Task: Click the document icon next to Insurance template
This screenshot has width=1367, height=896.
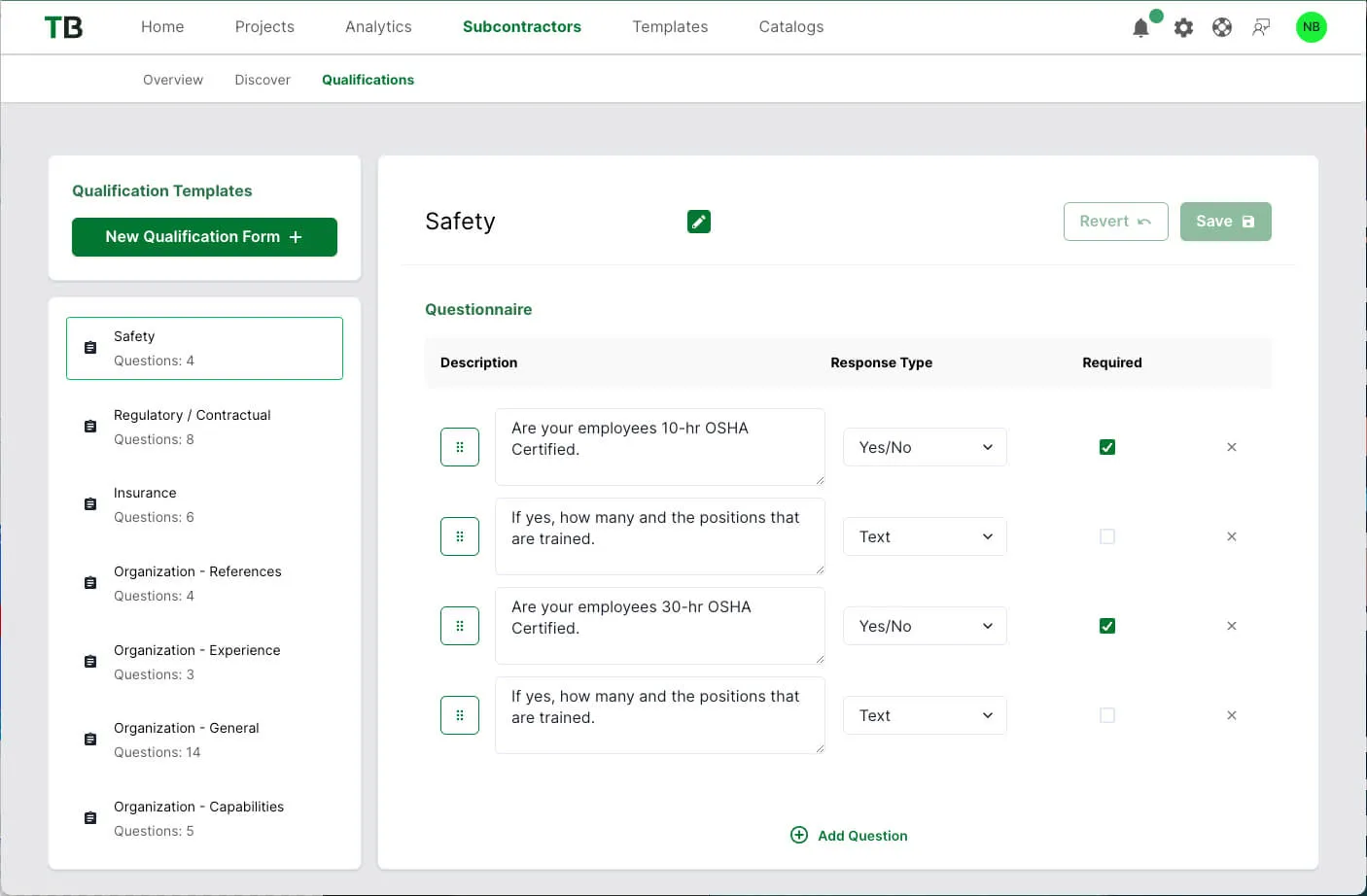Action: (89, 503)
